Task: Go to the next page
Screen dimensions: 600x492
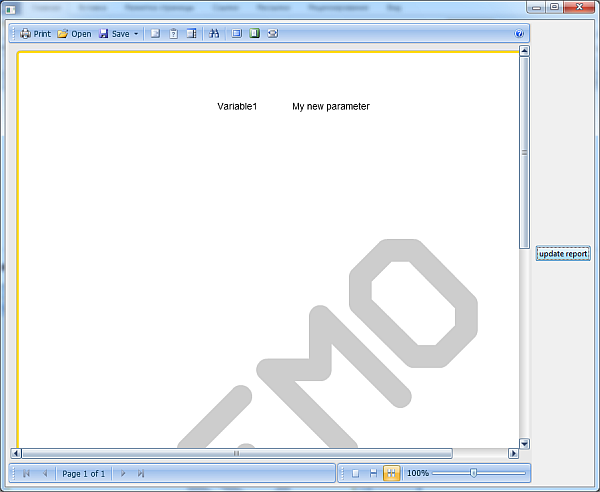Action: coord(123,473)
